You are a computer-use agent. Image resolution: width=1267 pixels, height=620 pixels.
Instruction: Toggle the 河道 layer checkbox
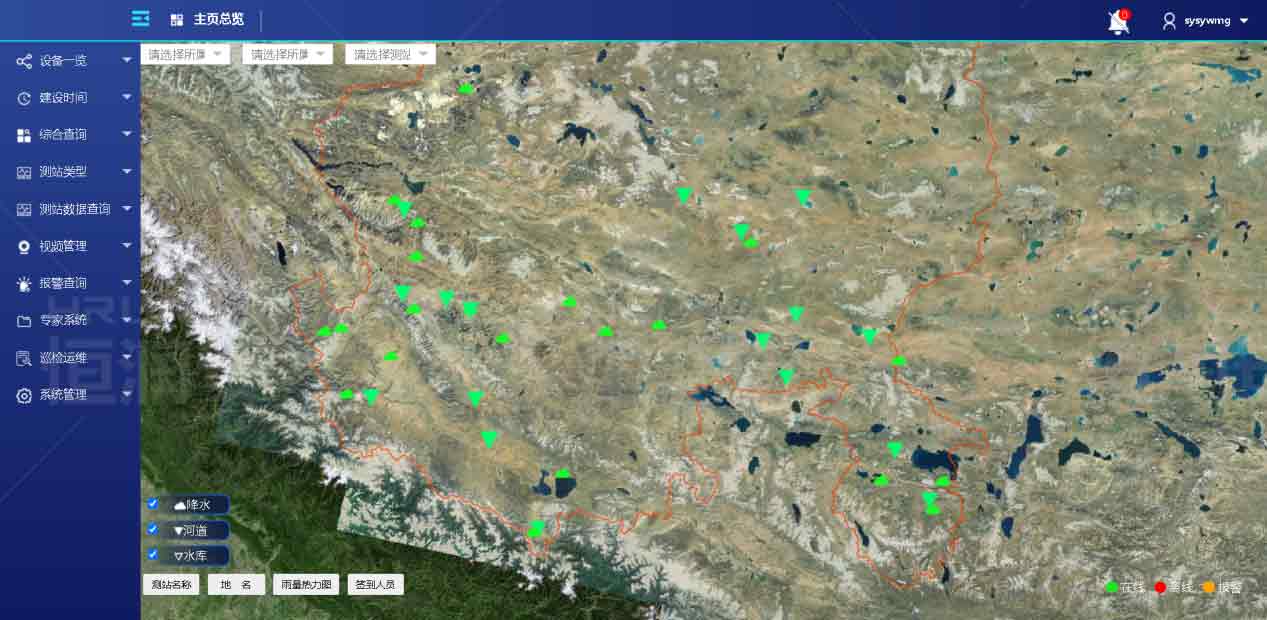153,529
